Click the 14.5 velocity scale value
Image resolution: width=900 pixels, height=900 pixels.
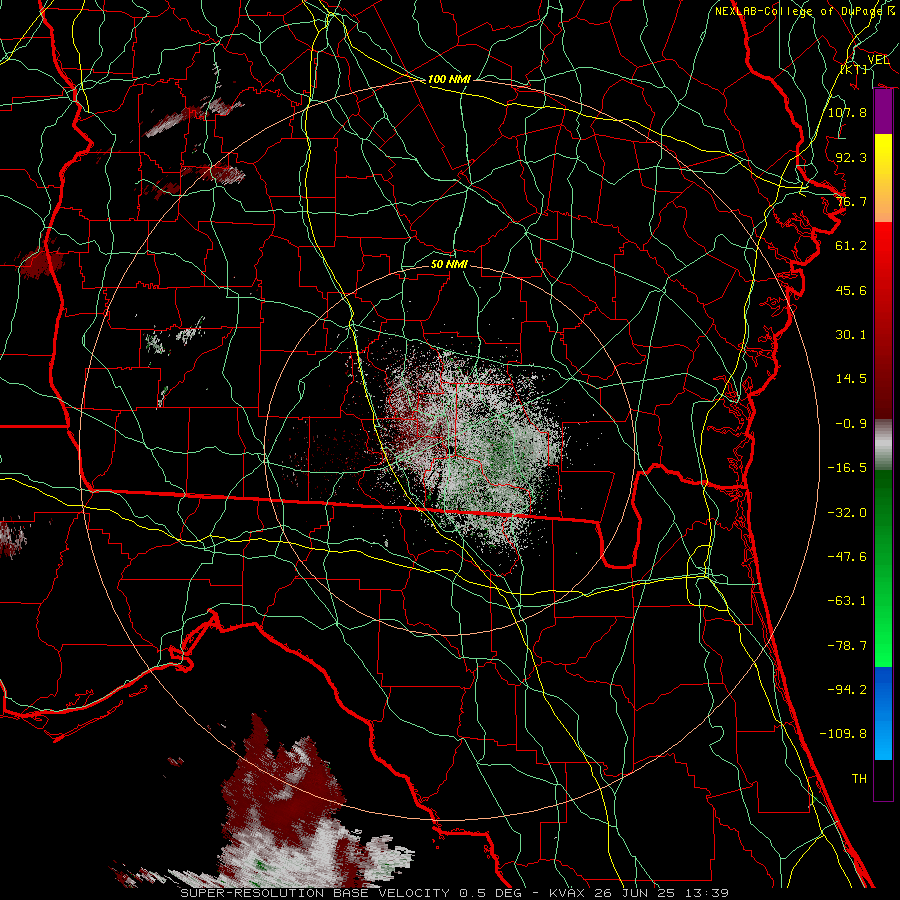pyautogui.click(x=851, y=379)
